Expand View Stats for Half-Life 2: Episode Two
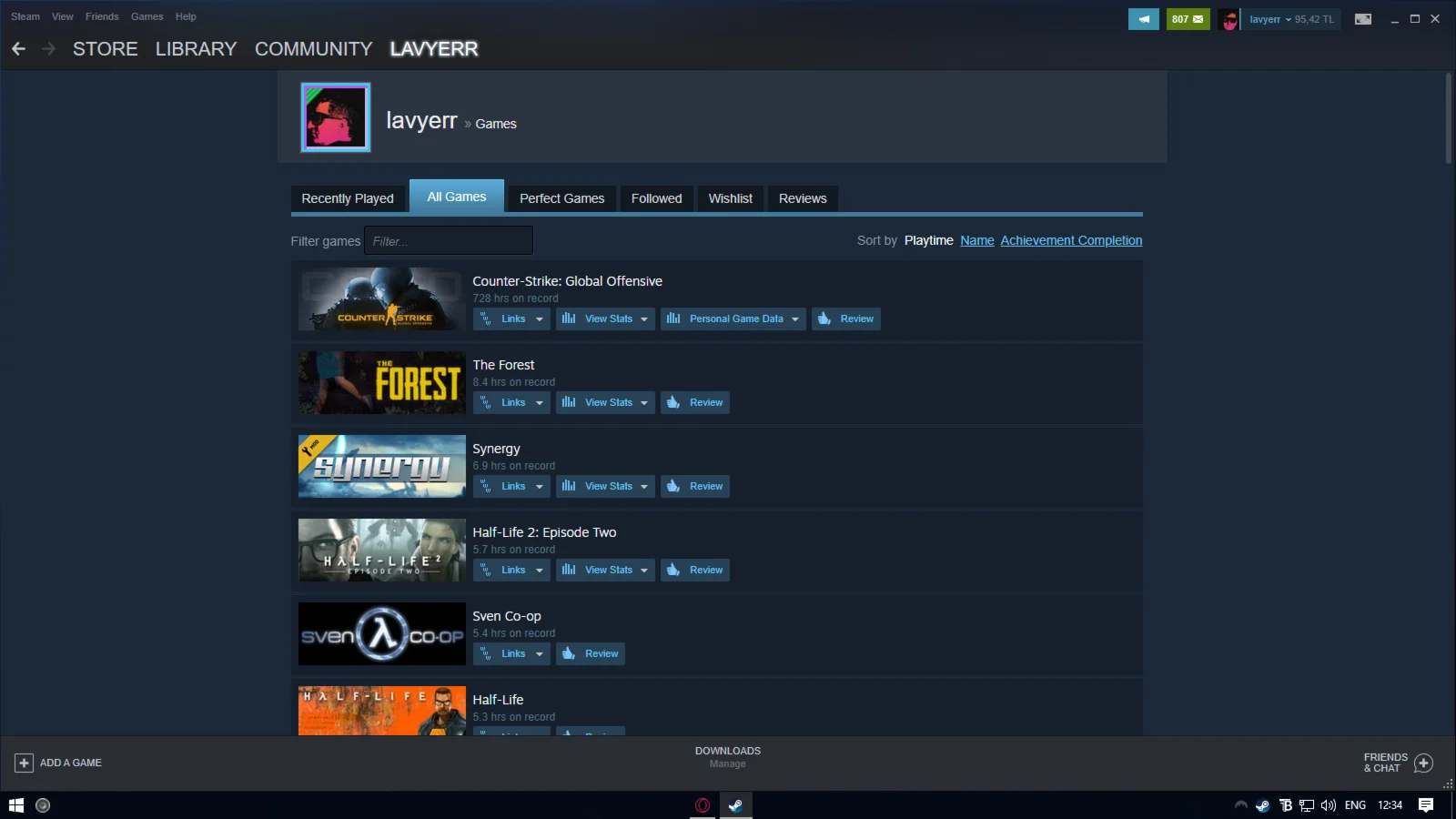This screenshot has height=819, width=1456. click(605, 570)
